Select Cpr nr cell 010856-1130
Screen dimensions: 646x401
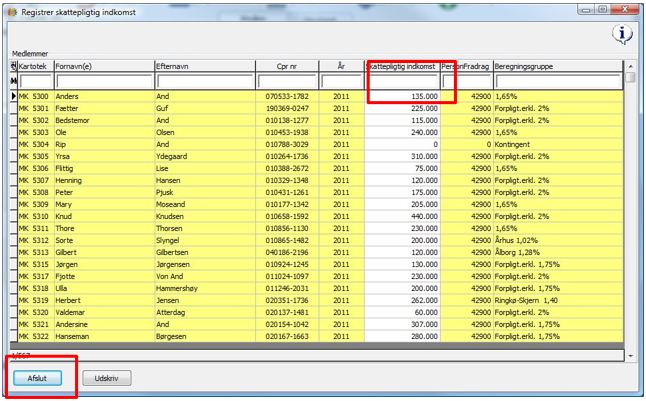(287, 228)
